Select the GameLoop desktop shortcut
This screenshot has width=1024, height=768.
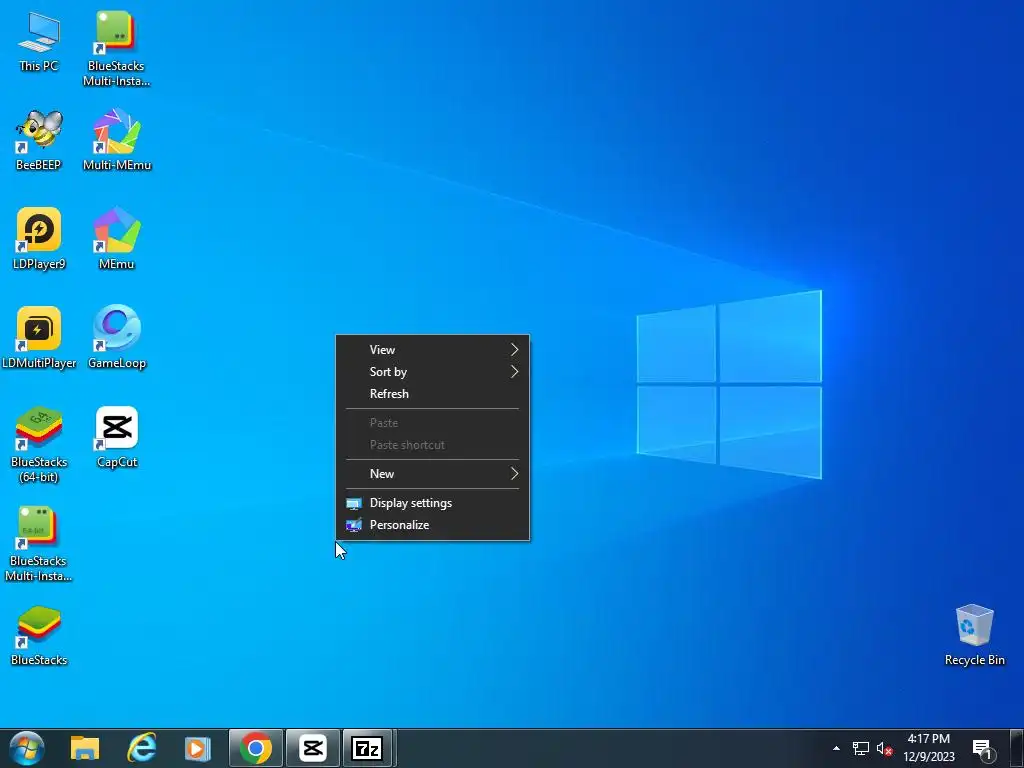click(117, 338)
